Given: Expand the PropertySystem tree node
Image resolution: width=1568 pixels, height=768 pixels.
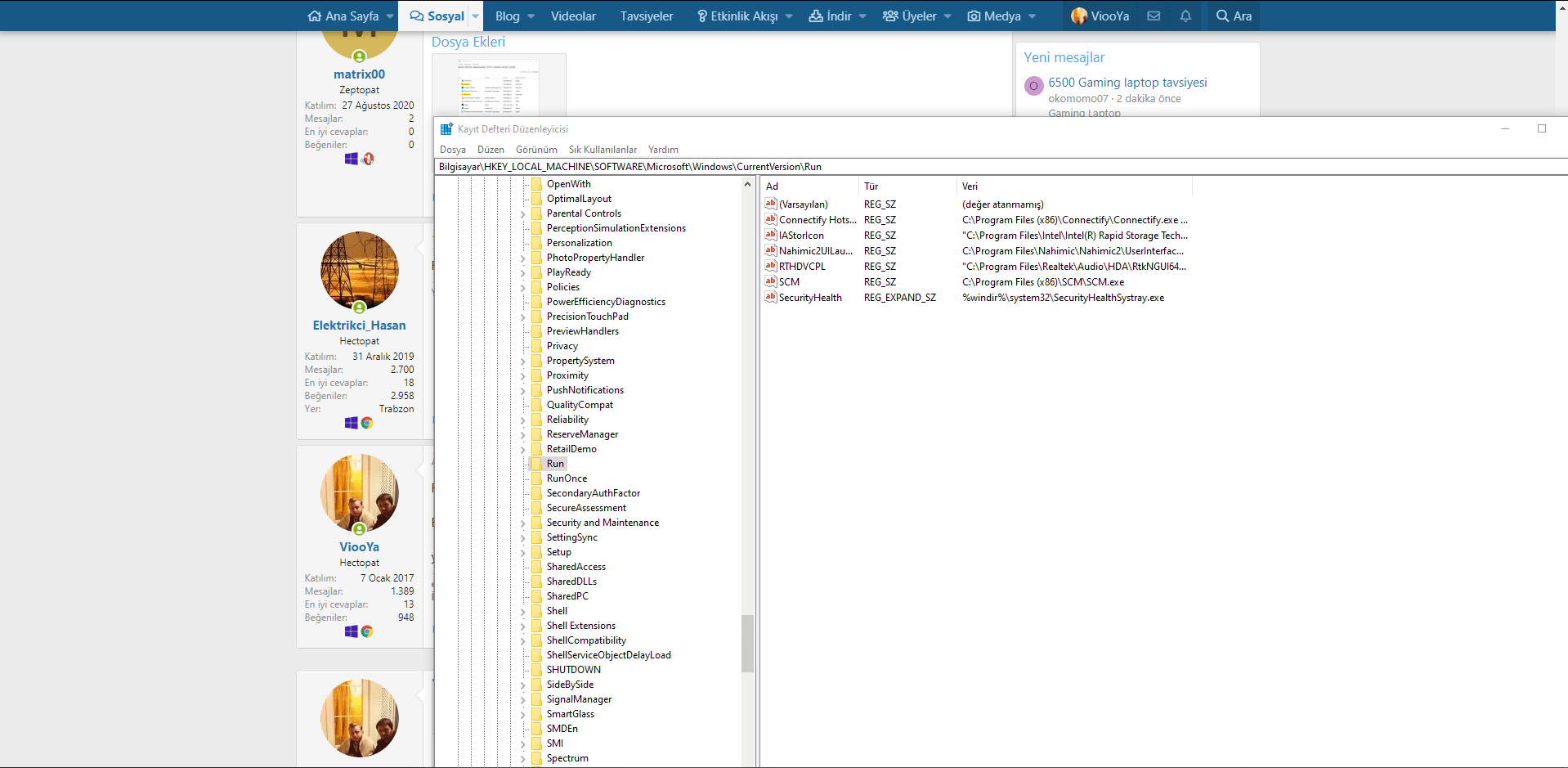Looking at the screenshot, I should click(x=523, y=362).
